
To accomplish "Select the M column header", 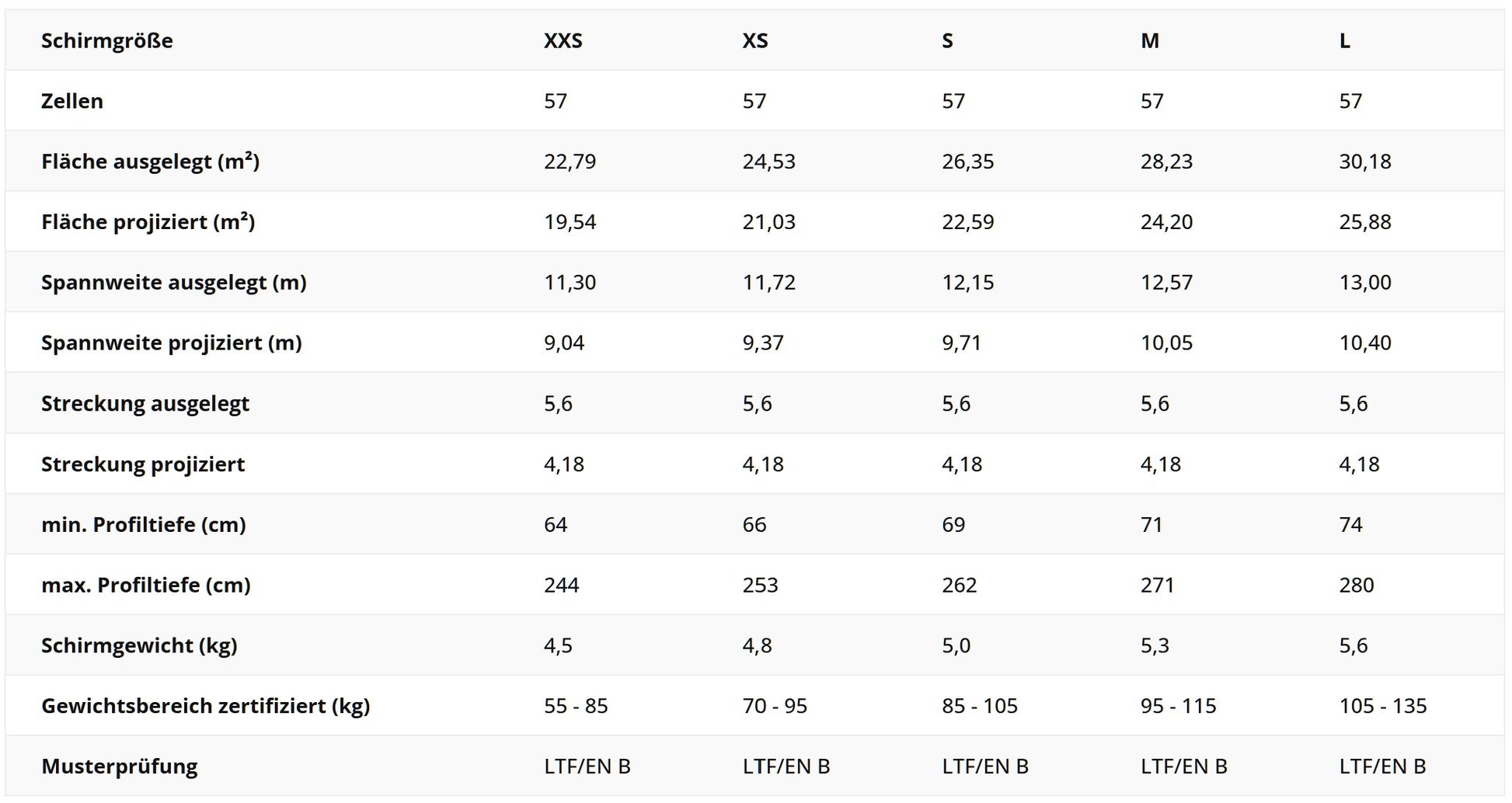I will tap(1150, 40).
